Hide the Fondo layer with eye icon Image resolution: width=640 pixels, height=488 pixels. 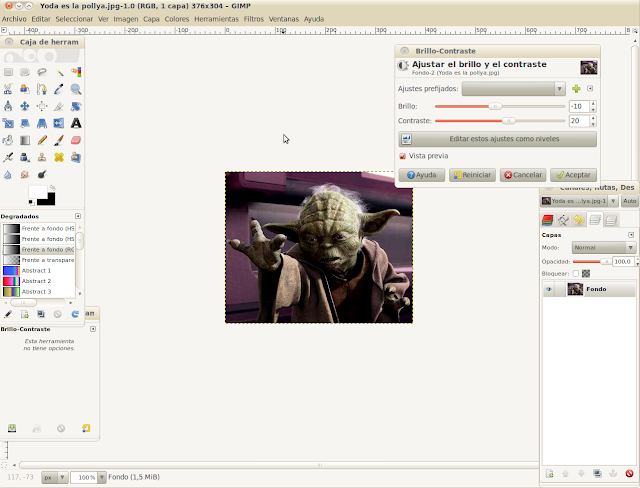coord(549,289)
